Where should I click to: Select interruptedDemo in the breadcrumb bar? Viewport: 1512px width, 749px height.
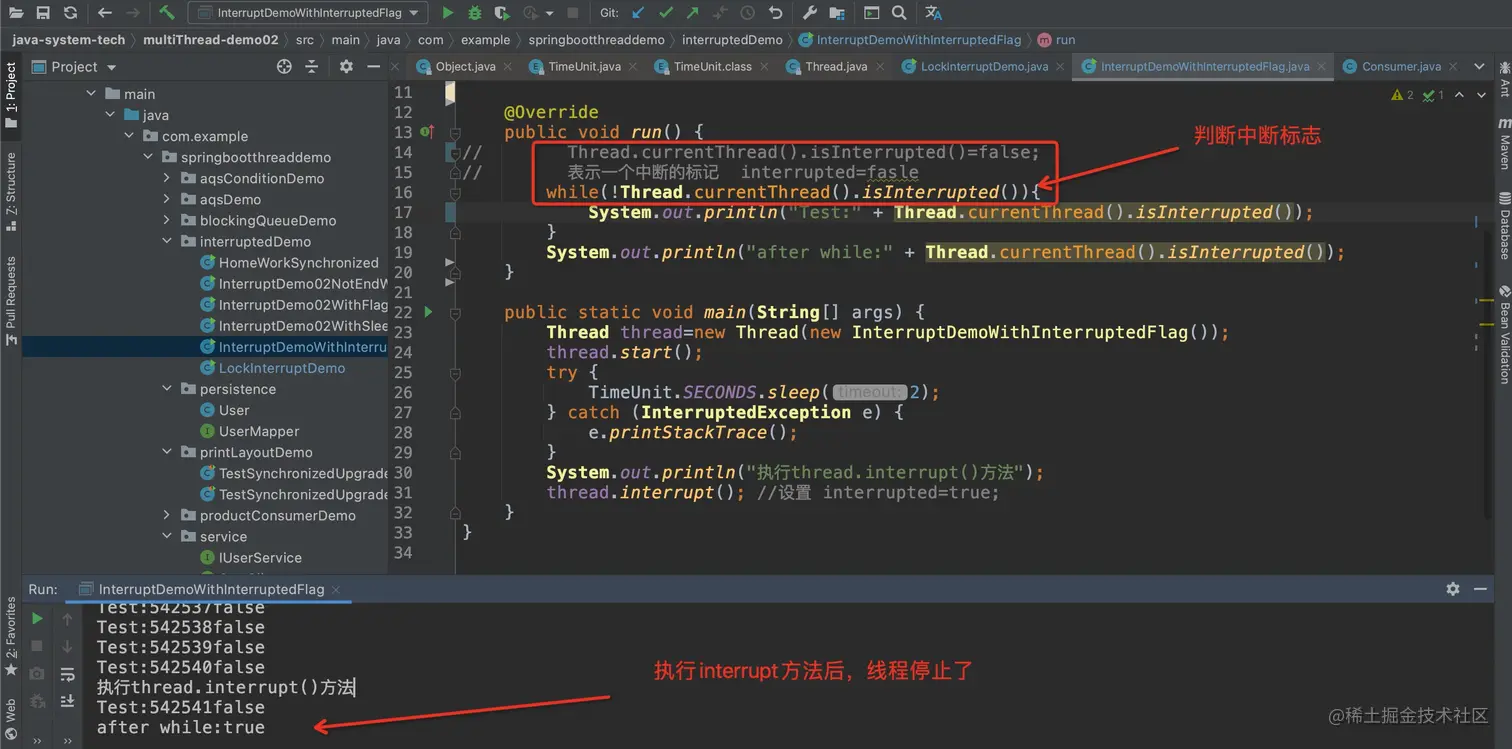732,40
